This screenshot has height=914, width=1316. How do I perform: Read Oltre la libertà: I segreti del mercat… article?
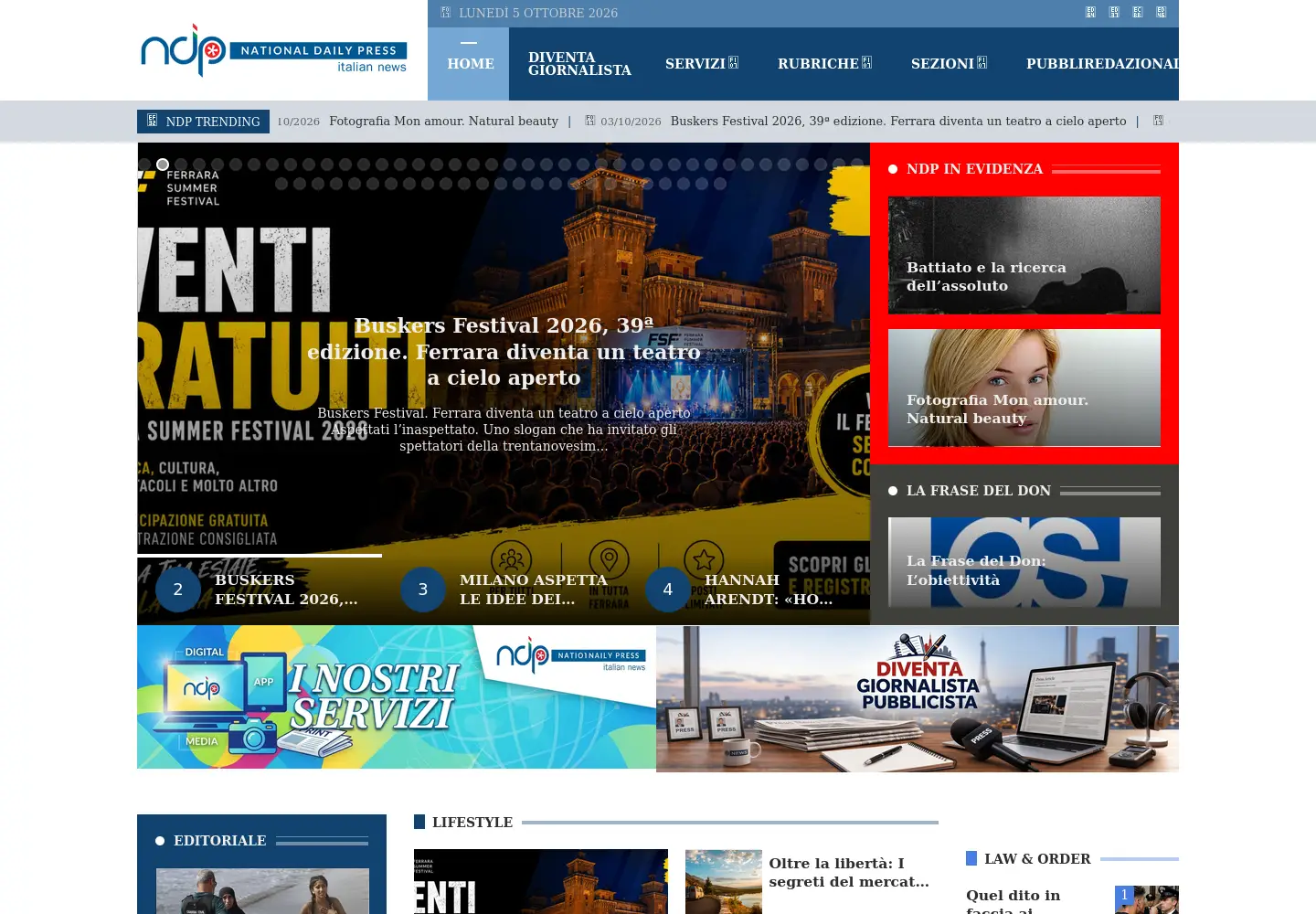coord(849,872)
